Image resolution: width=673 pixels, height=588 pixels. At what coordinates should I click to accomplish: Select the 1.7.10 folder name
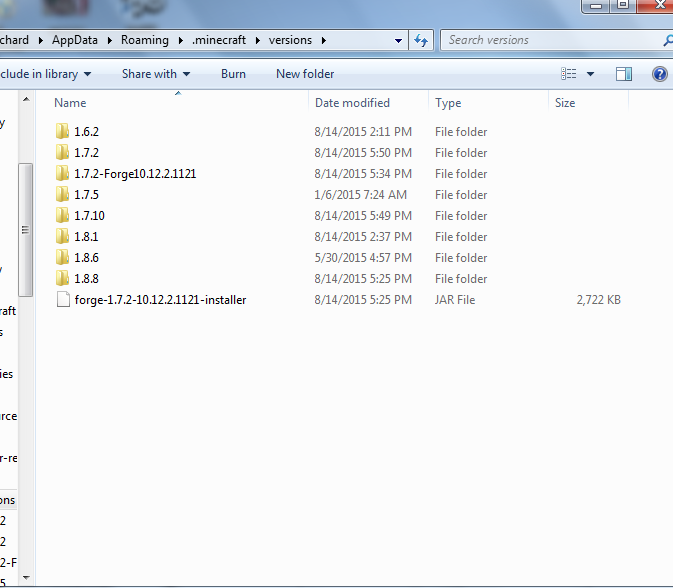(x=89, y=216)
